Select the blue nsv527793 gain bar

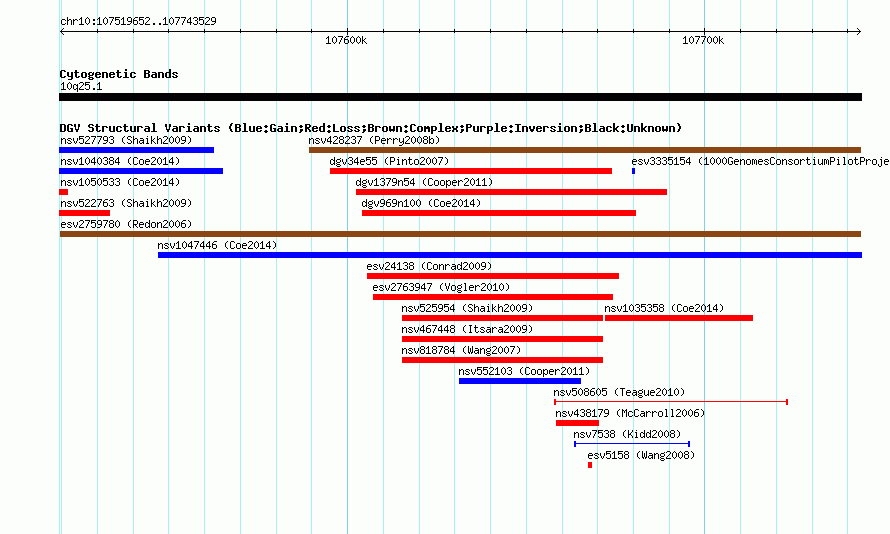coord(136,150)
